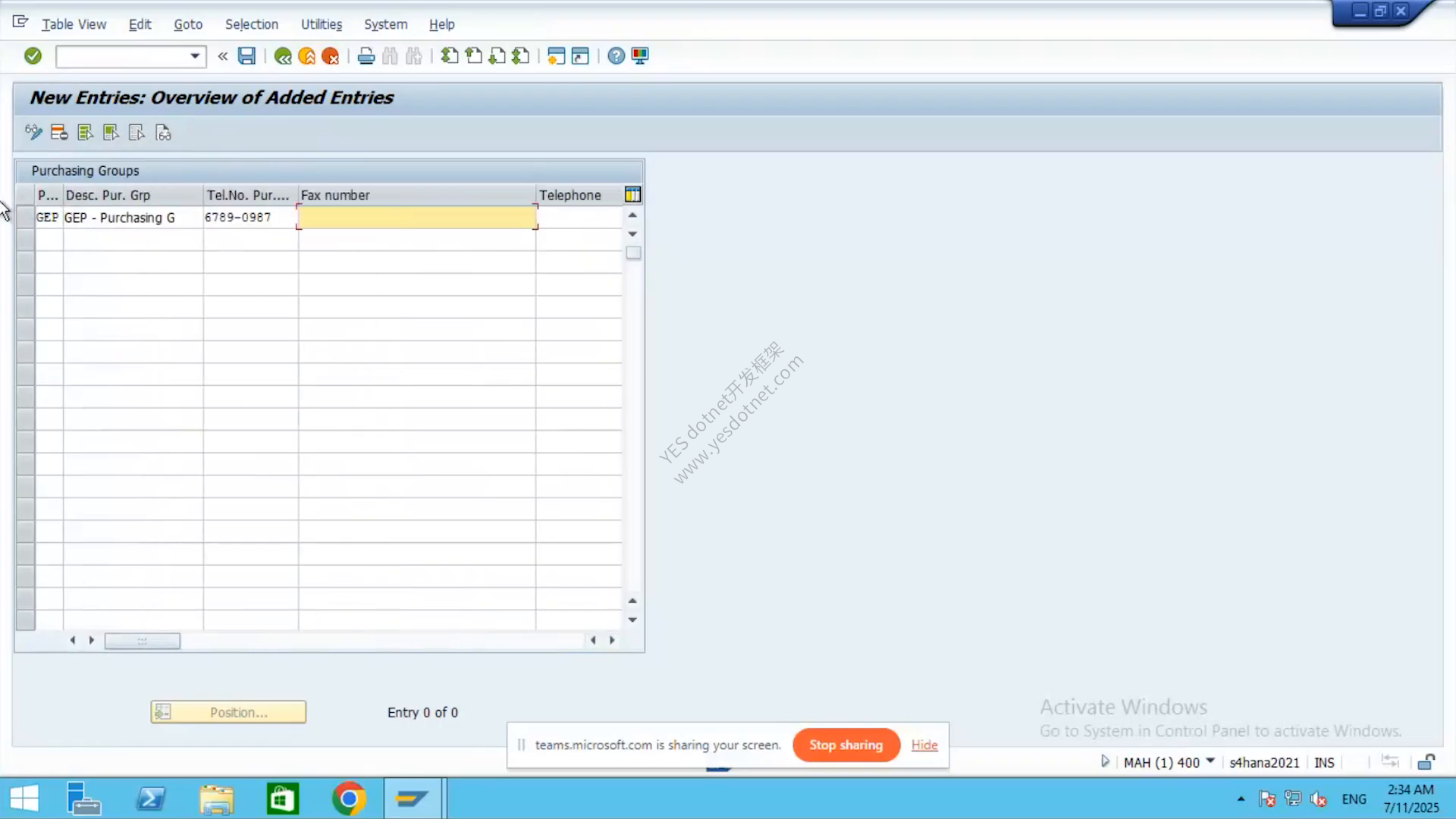Select the GEP row selector box

[25, 217]
